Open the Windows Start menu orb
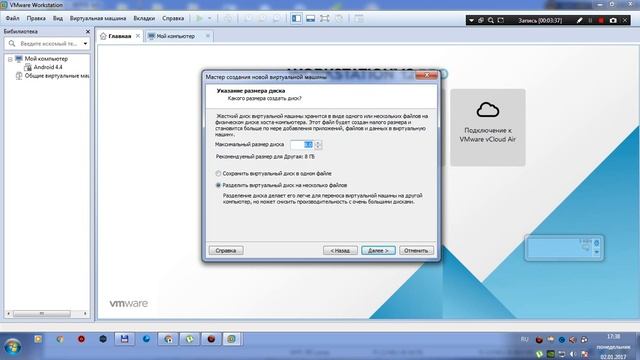Viewport: 640px width, 360px height. [x=13, y=347]
